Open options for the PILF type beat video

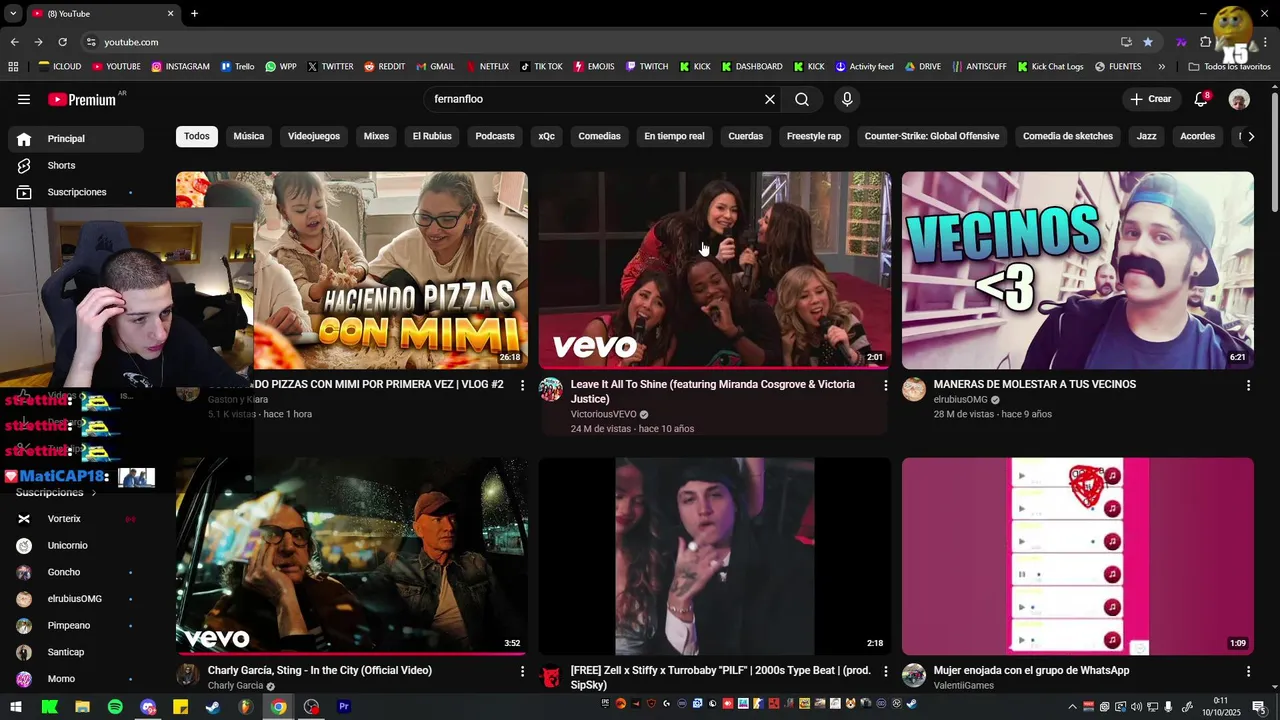point(885,671)
